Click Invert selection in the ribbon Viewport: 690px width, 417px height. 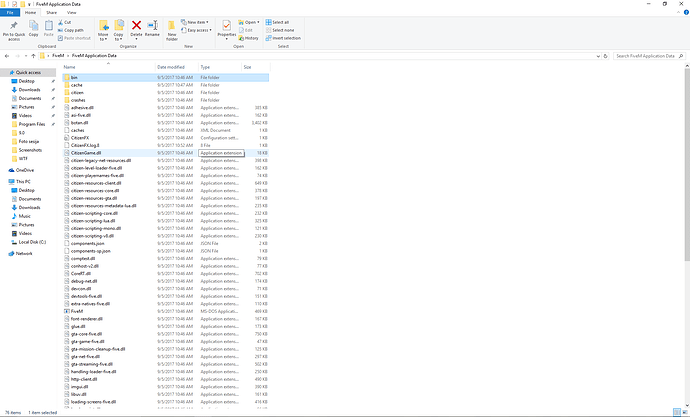click(x=283, y=38)
